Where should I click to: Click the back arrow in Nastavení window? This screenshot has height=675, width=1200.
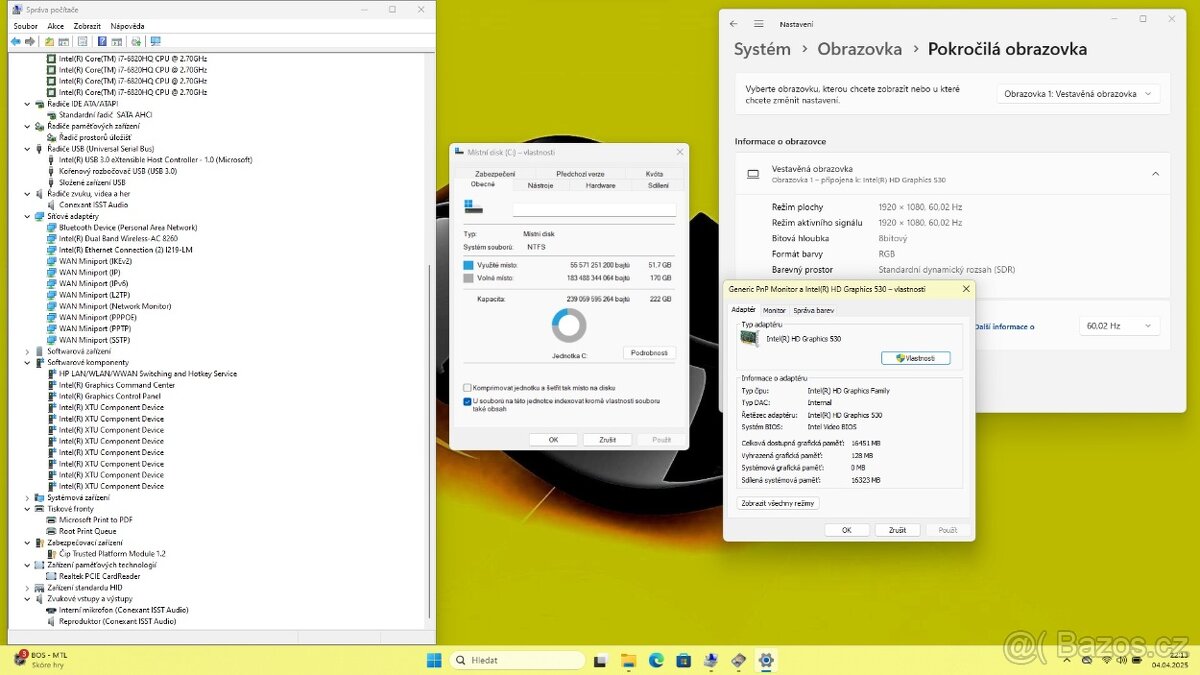coord(733,23)
